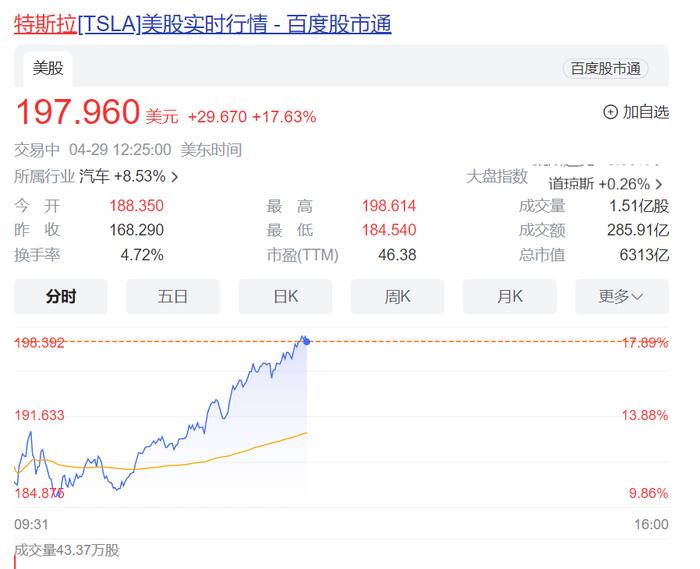Expand the 道琼斯 +0.26% index arrow
Image resolution: width=700 pixels, height=569 pixels.
click(659, 184)
